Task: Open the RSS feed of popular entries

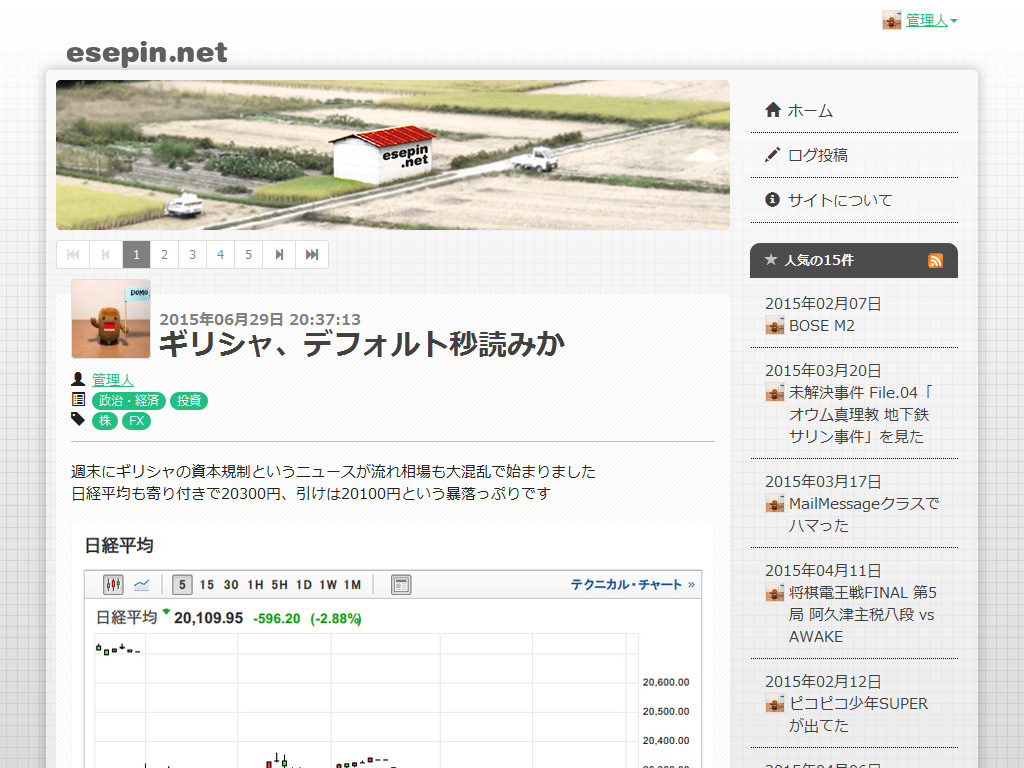Action: click(935, 261)
